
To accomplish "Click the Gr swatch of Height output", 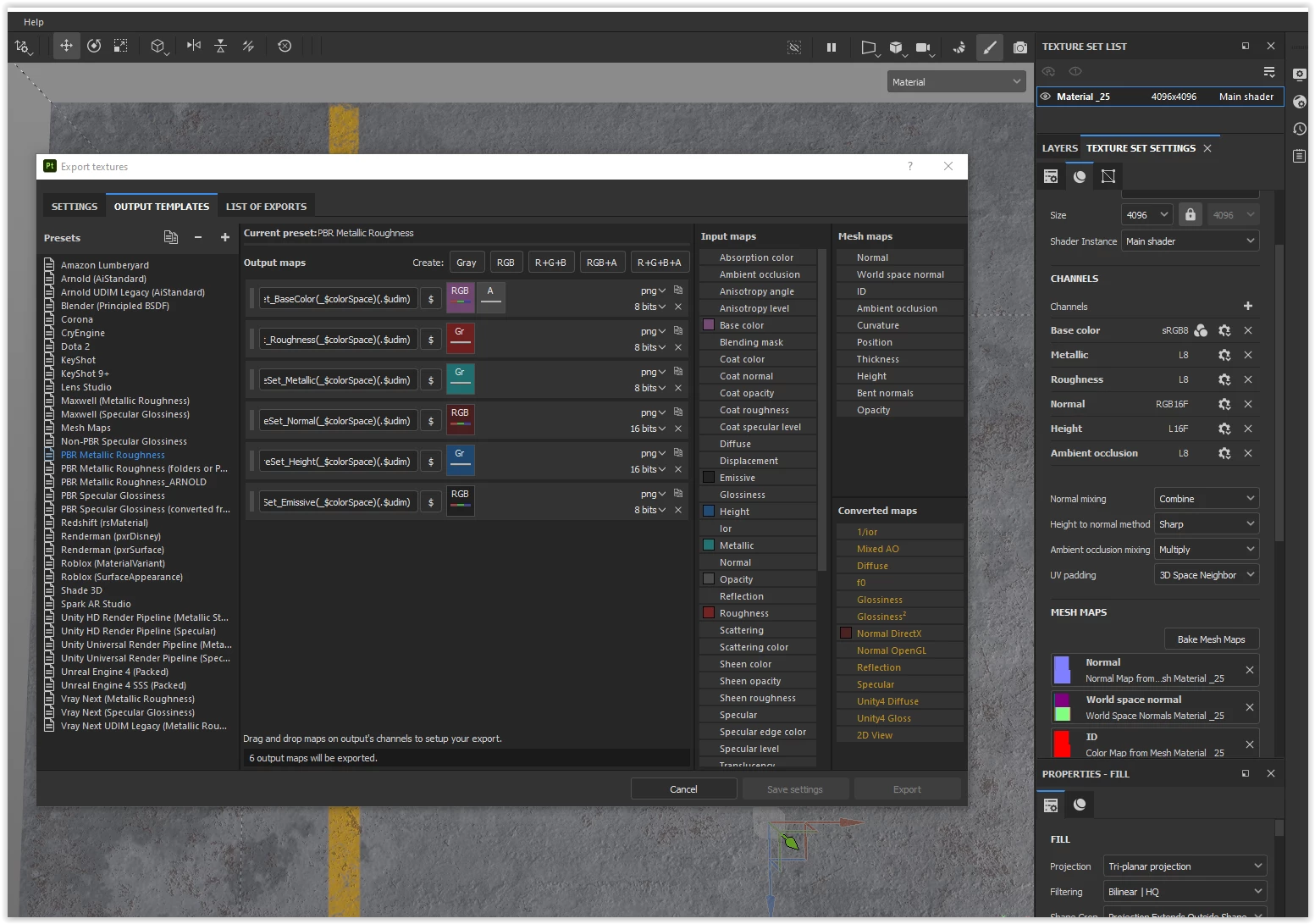I will coord(460,461).
